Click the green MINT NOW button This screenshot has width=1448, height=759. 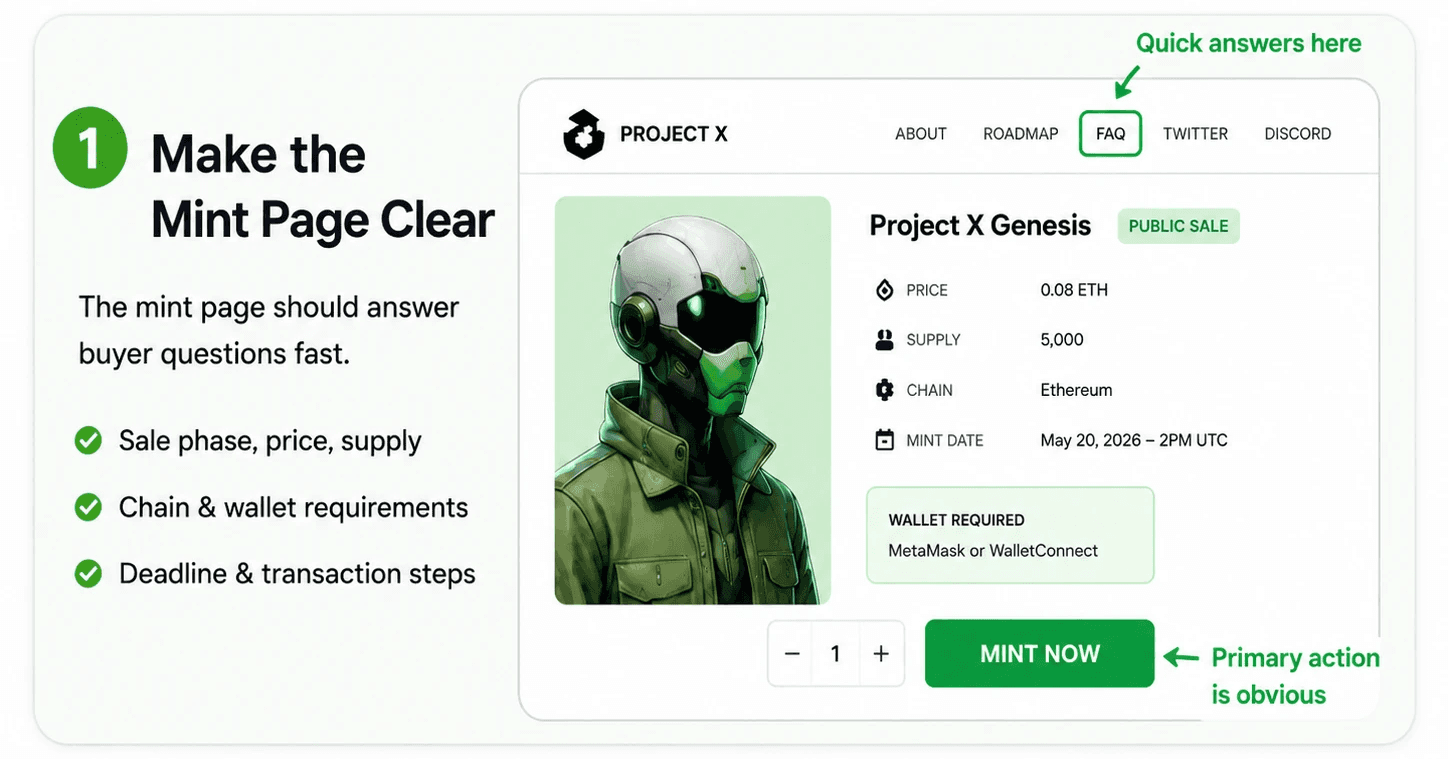pyautogui.click(x=1040, y=654)
